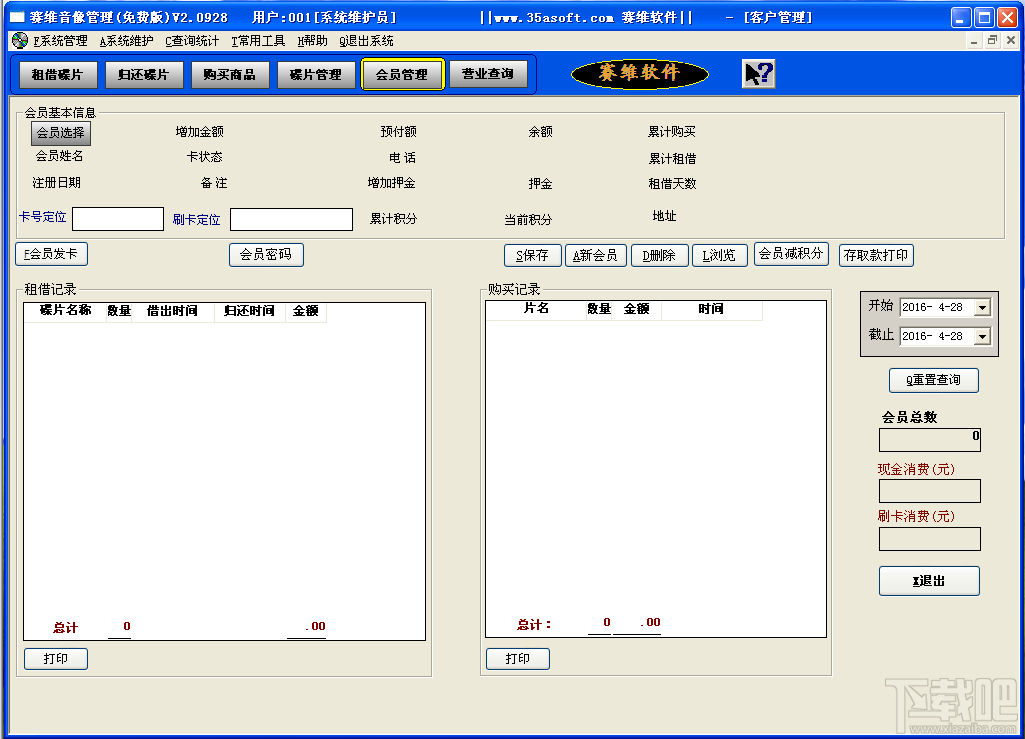The height and width of the screenshot is (739, 1025).
Task: Click 打印 under 购买记录 list
Action: (x=518, y=659)
